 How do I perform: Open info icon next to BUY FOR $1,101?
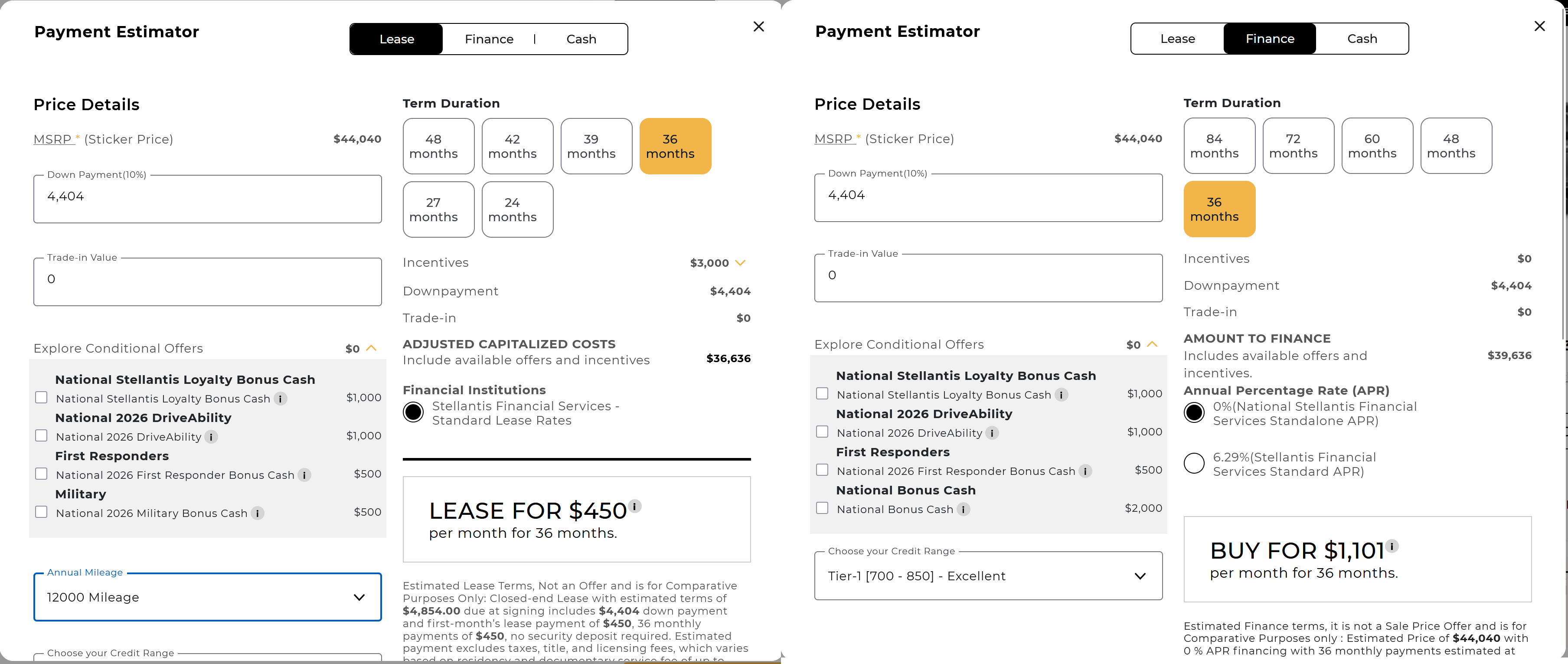(1392, 546)
